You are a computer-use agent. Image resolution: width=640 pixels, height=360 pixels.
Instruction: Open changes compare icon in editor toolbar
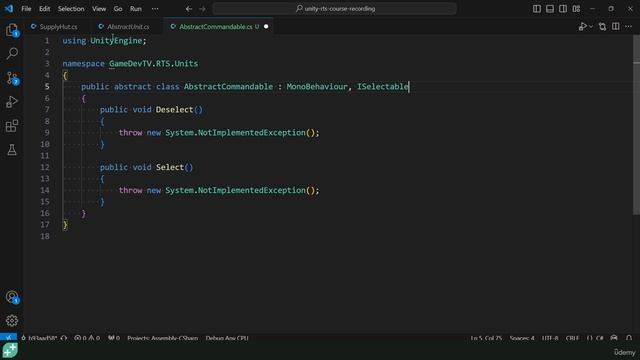coord(602,27)
